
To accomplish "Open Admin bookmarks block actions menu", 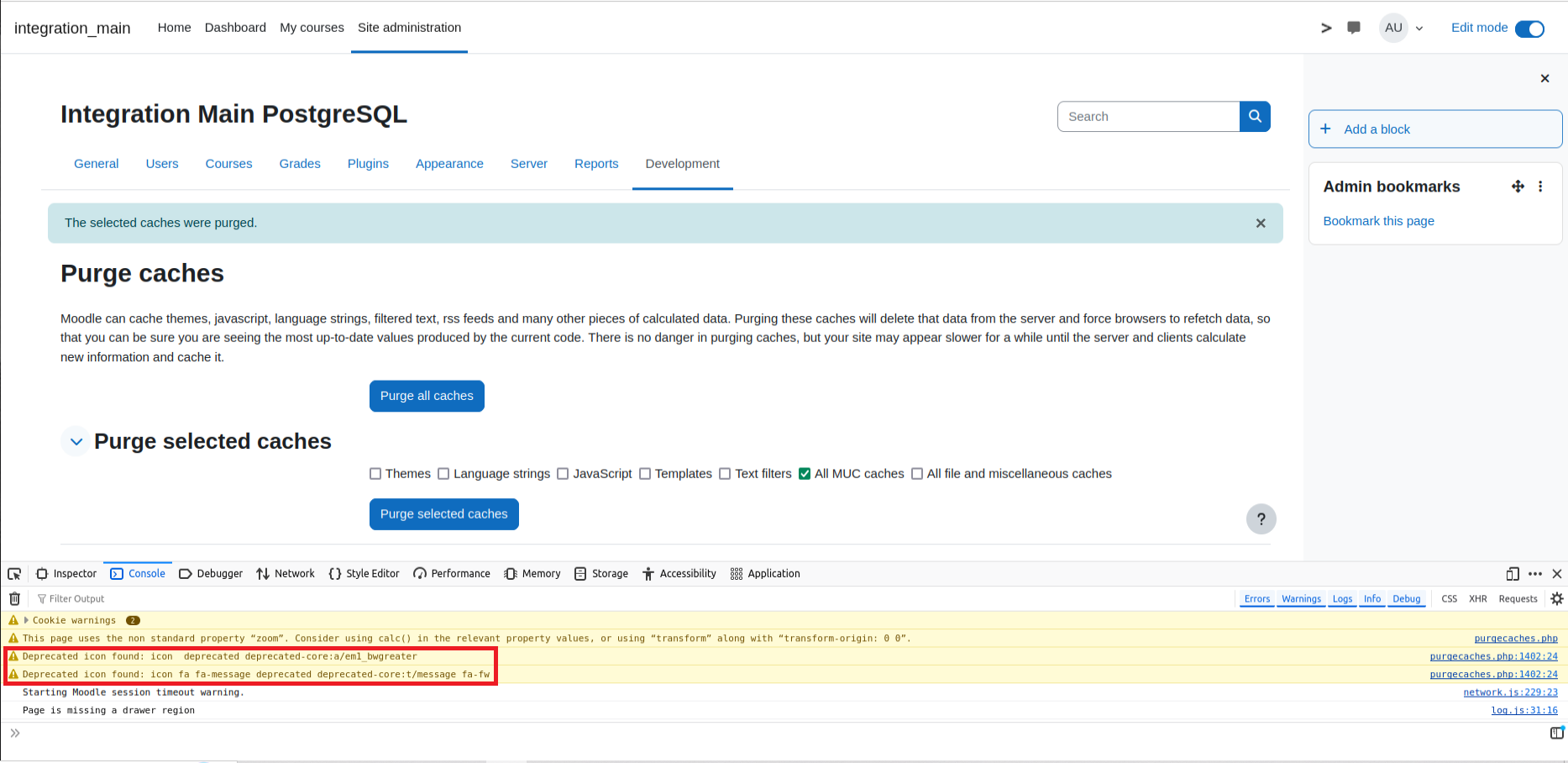I will click(1540, 187).
